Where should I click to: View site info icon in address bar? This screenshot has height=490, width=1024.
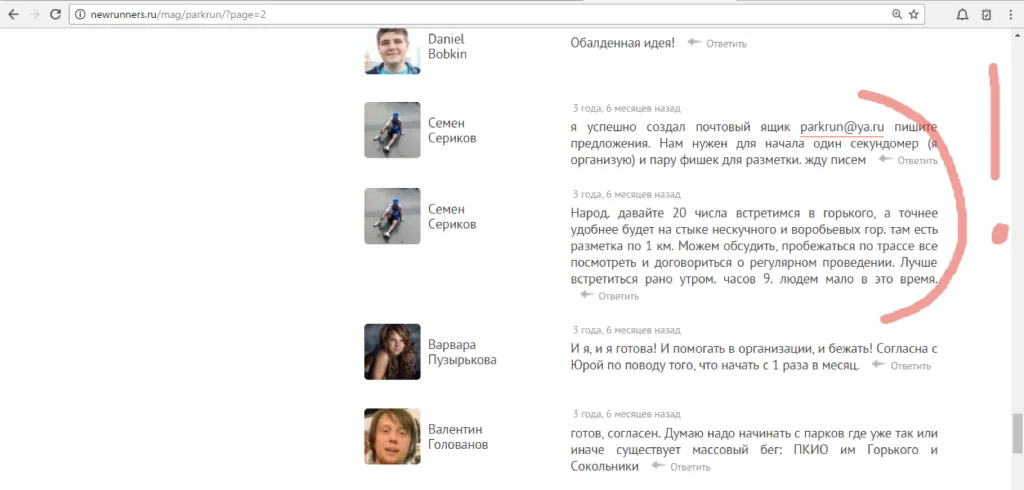point(80,14)
